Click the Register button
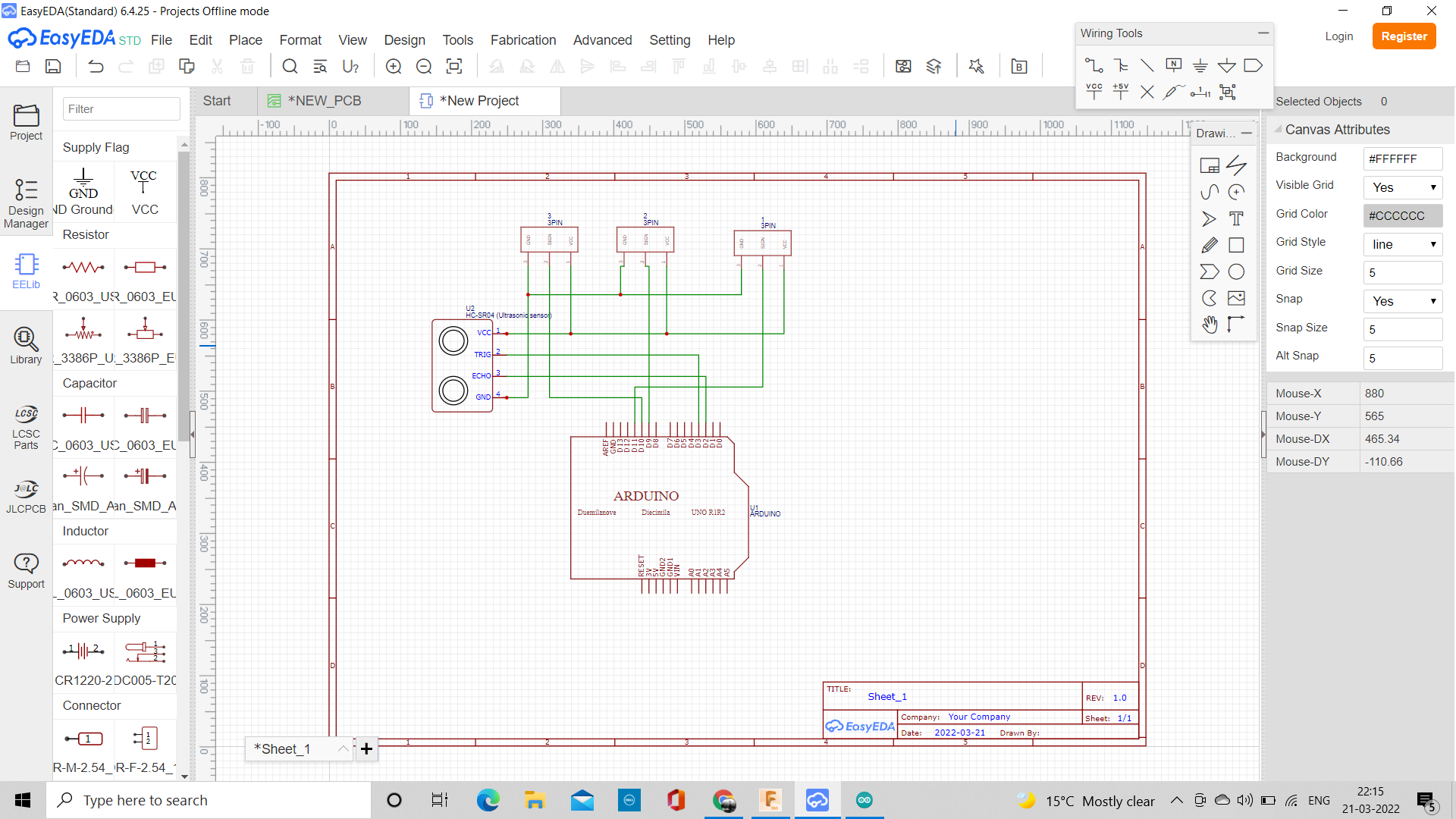The height and width of the screenshot is (819, 1456). (x=1404, y=36)
